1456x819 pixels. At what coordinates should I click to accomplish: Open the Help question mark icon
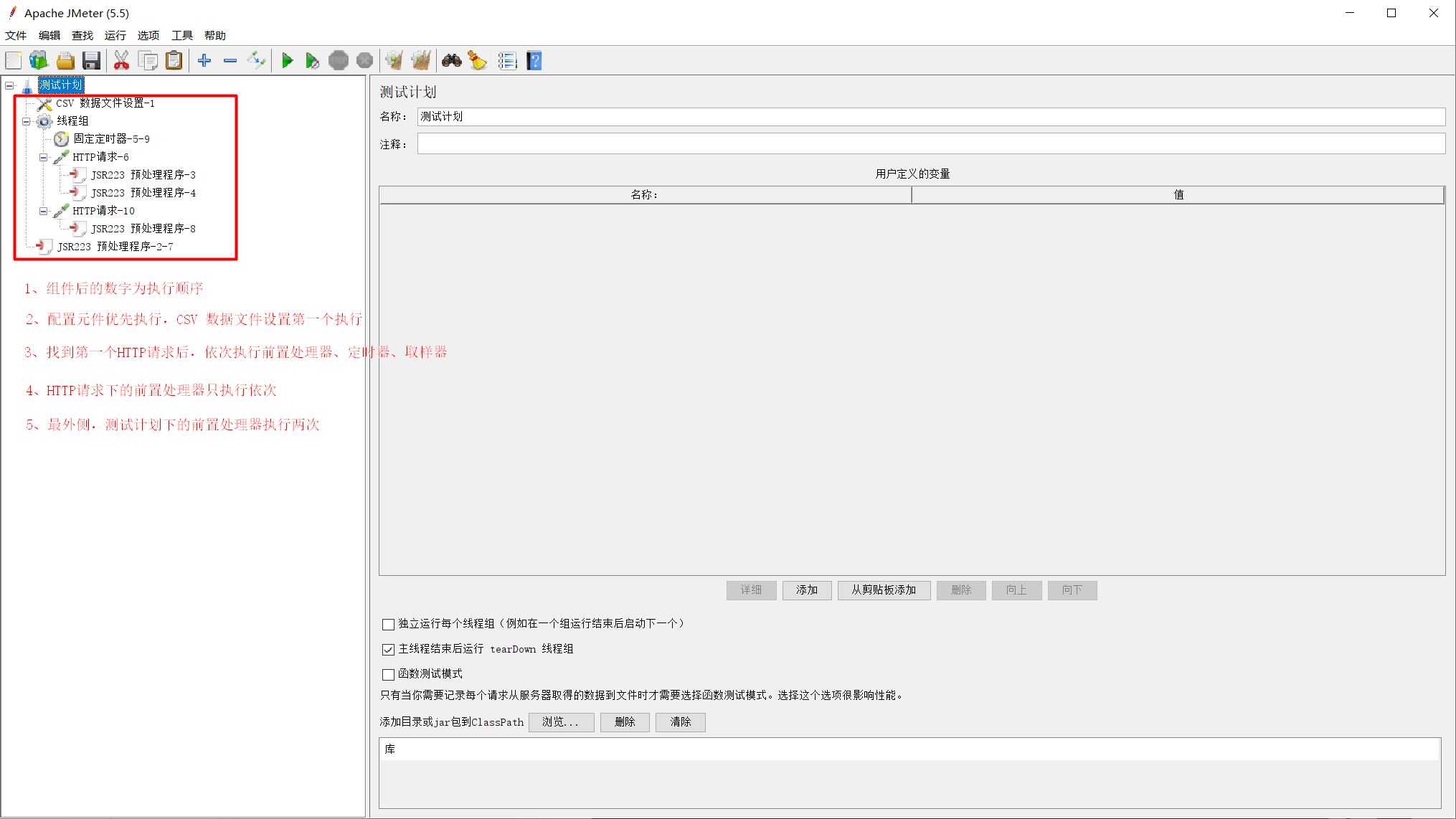point(534,61)
